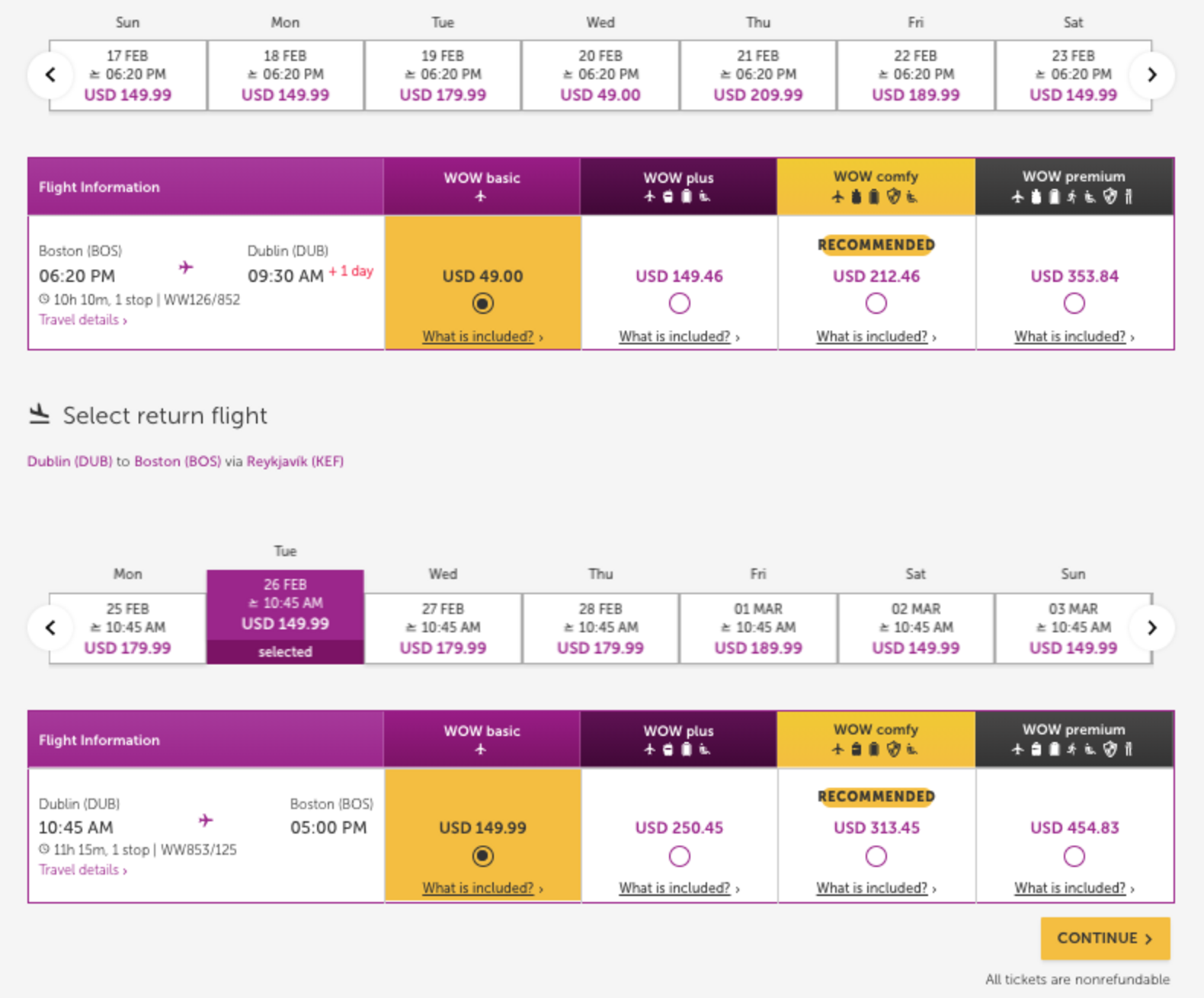Click the '+ 1 day' arrival note
The image size is (1204, 998).
[x=351, y=271]
